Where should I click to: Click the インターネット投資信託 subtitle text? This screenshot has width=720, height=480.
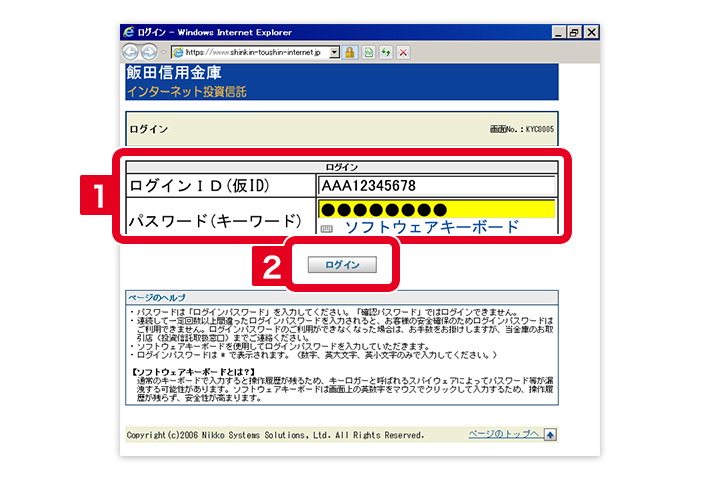186,91
